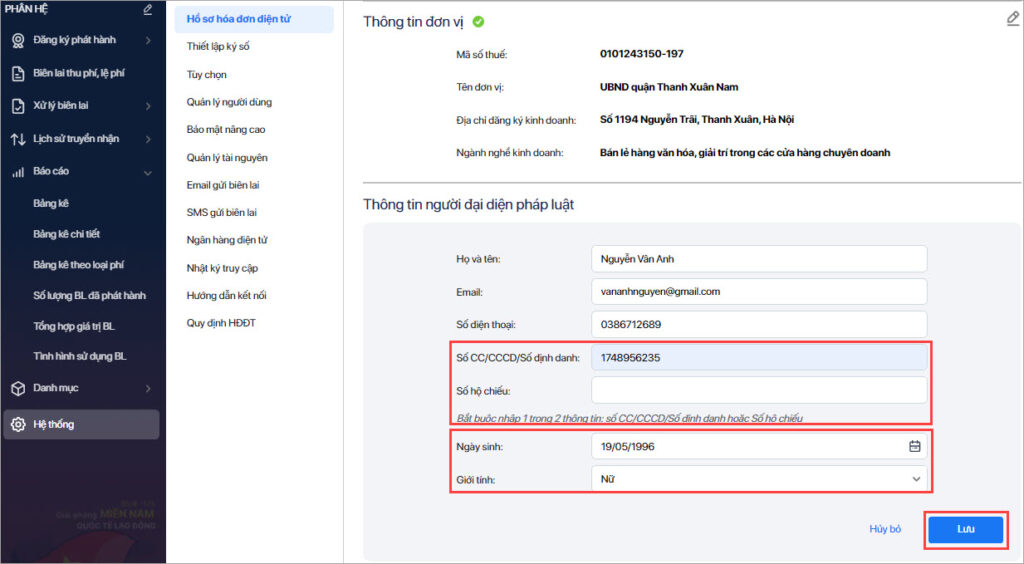Click the edit pencil icon at top right
This screenshot has height=564, width=1024.
pyautogui.click(x=1012, y=19)
